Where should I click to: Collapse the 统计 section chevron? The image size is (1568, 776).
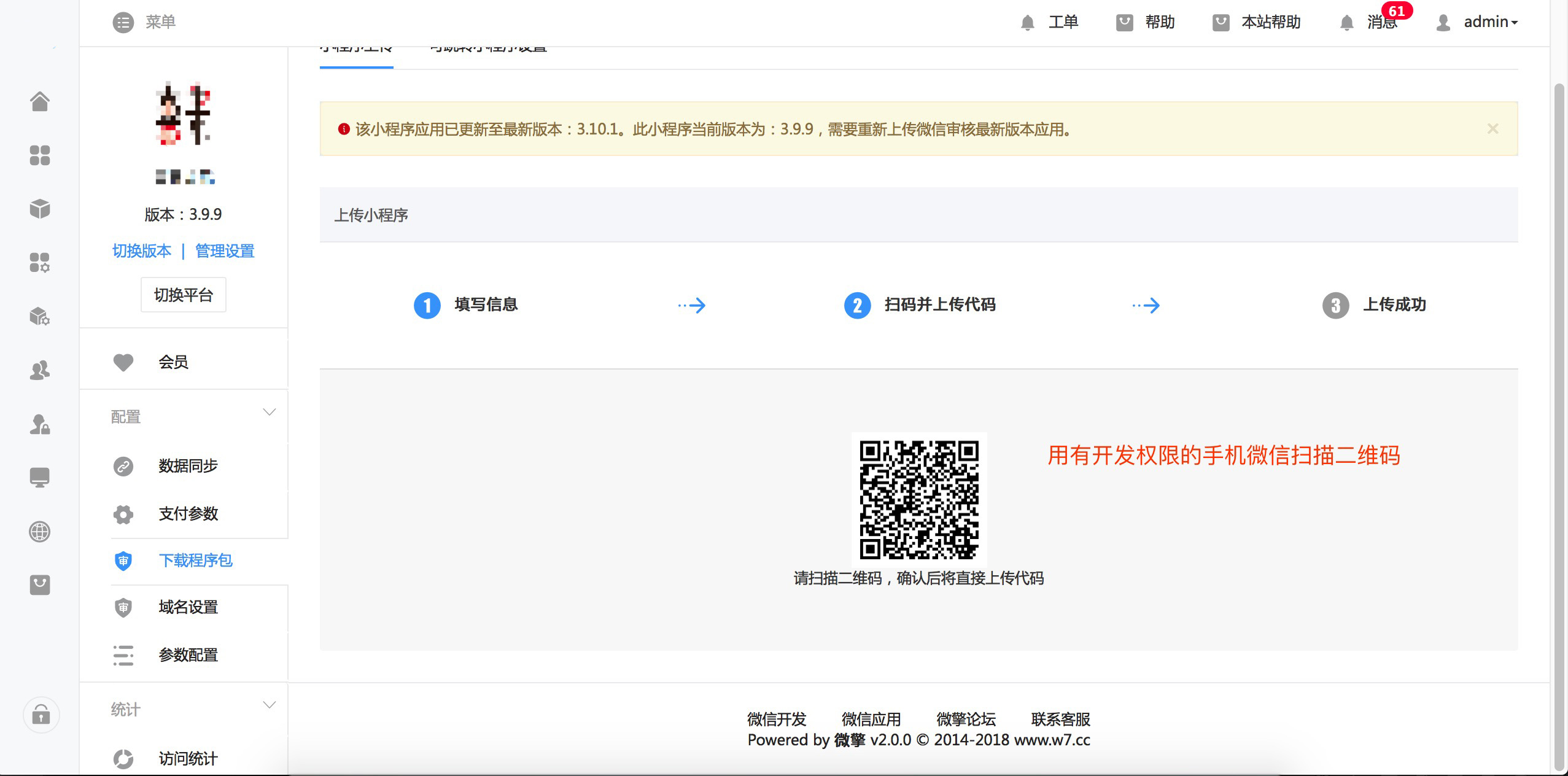269,705
